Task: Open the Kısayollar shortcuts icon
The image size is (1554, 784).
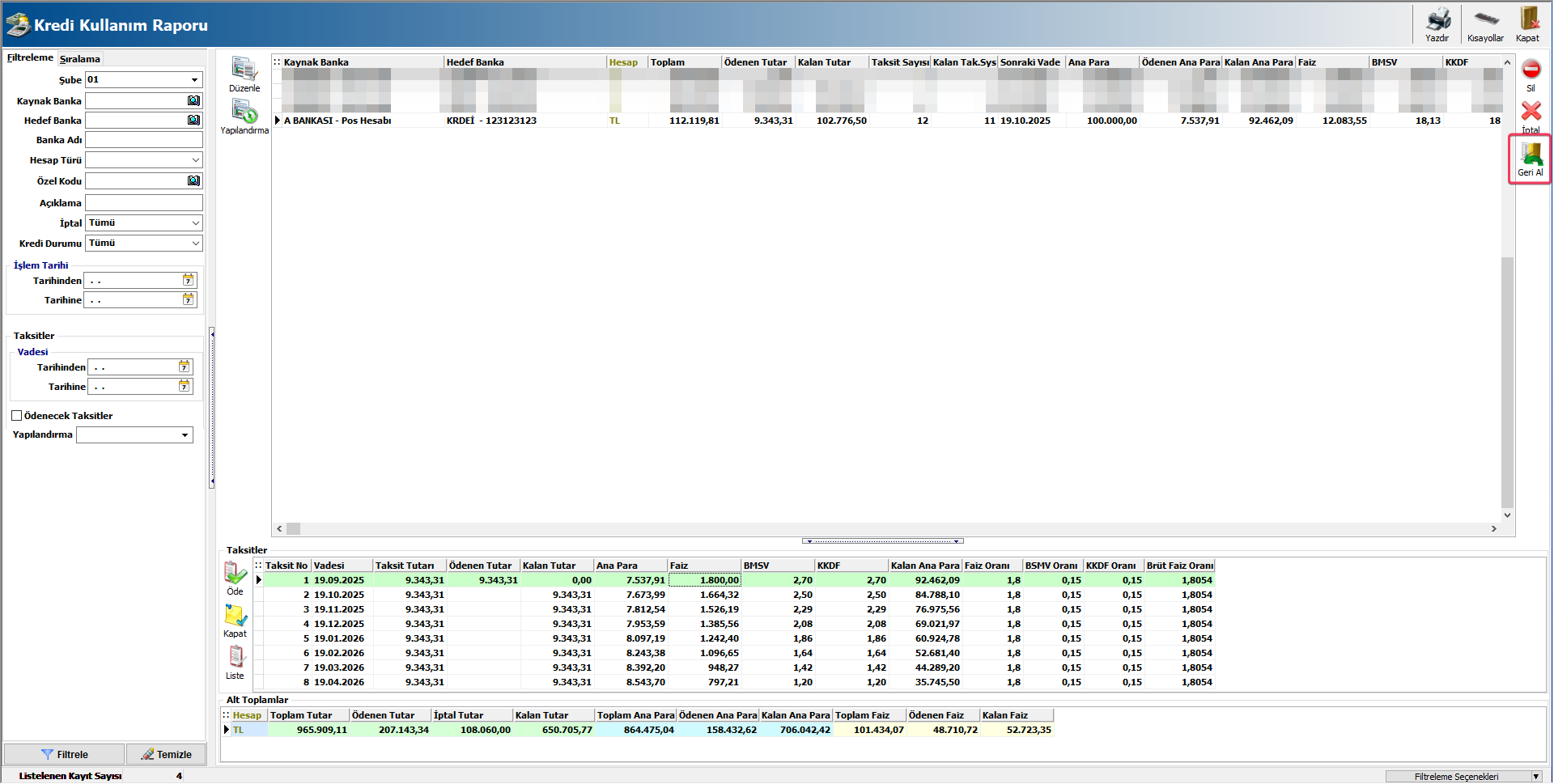Action: [1485, 20]
